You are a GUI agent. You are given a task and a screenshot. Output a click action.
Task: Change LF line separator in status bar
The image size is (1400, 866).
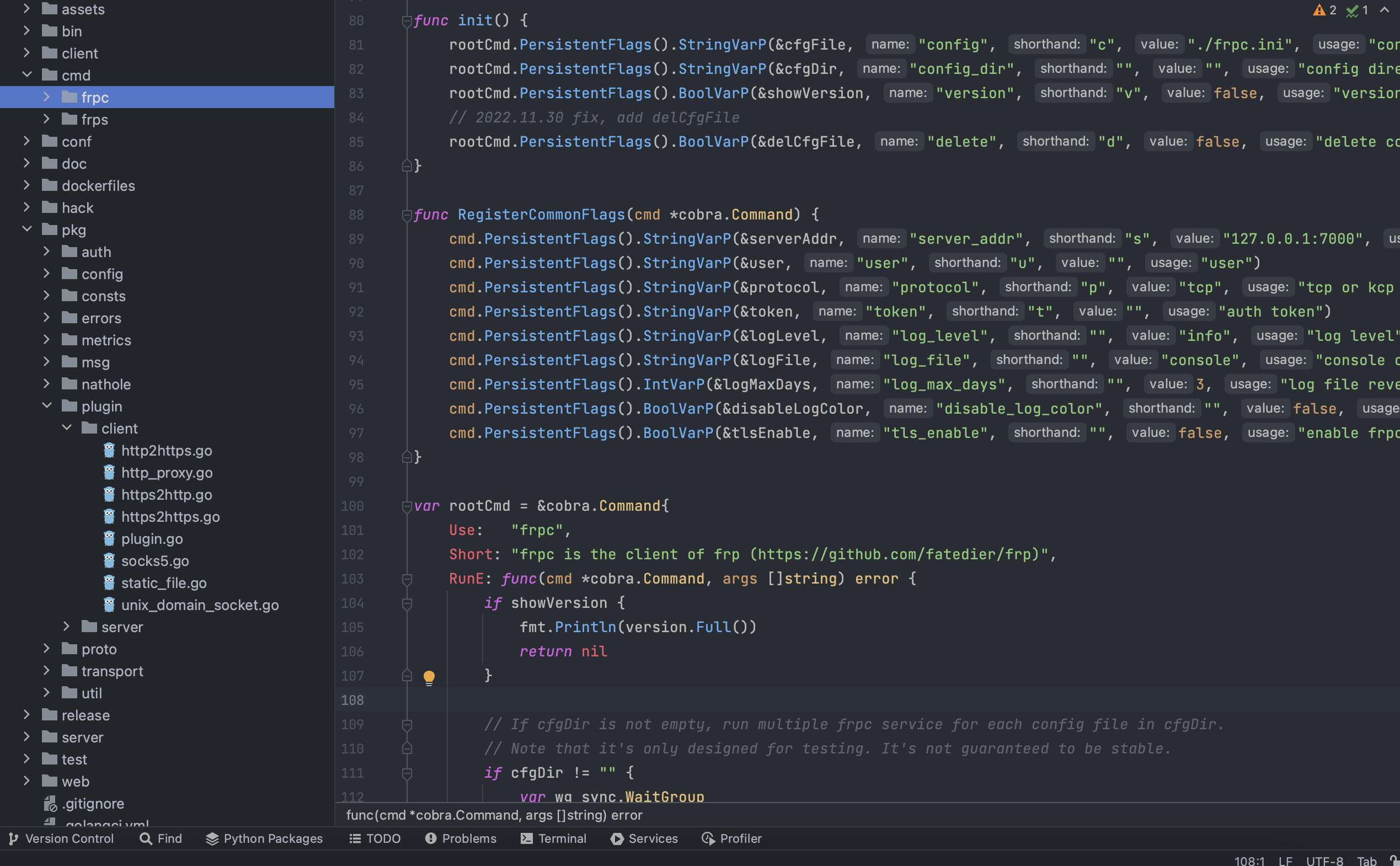coord(1285,860)
